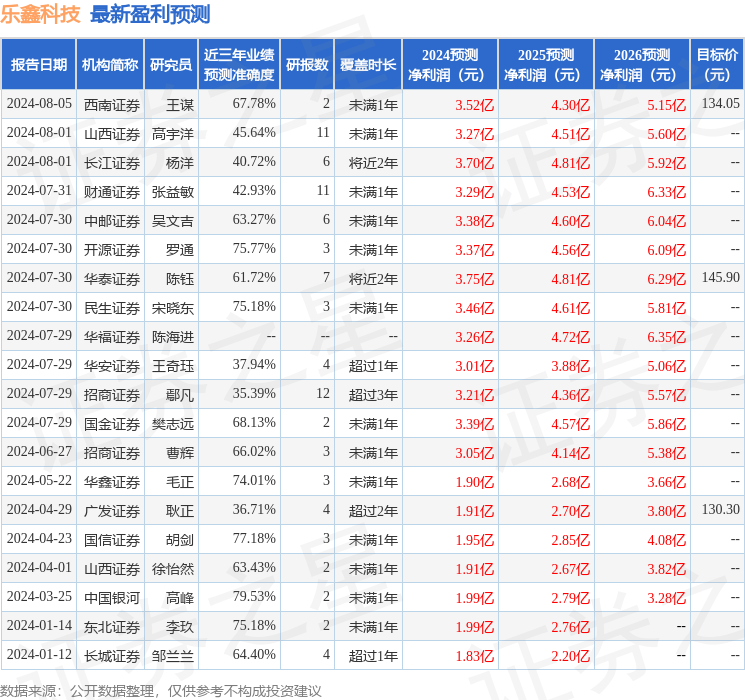Click analyst name 宋晓东
The image size is (745, 700).
(x=173, y=308)
